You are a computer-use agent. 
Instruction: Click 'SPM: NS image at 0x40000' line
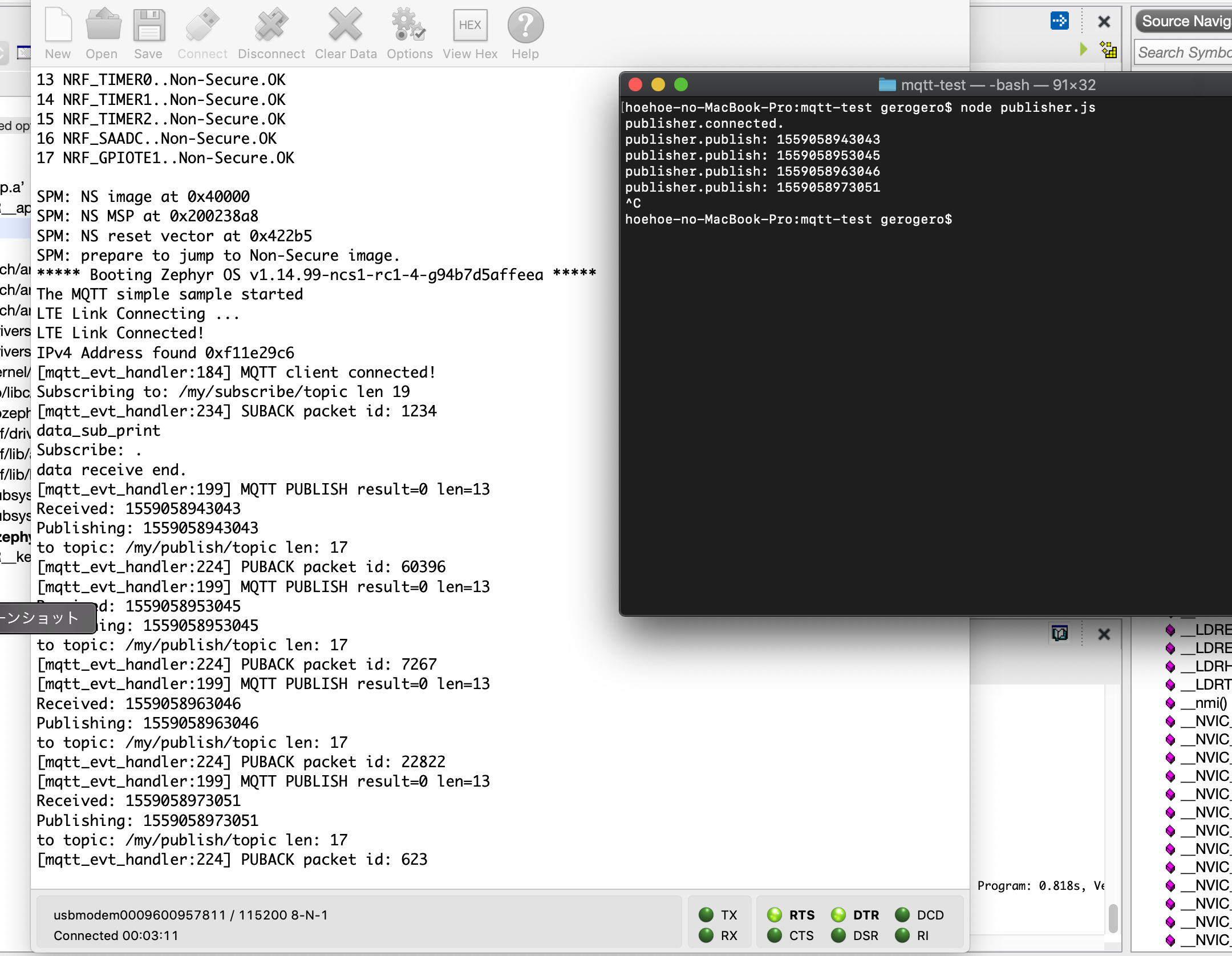[x=143, y=197]
